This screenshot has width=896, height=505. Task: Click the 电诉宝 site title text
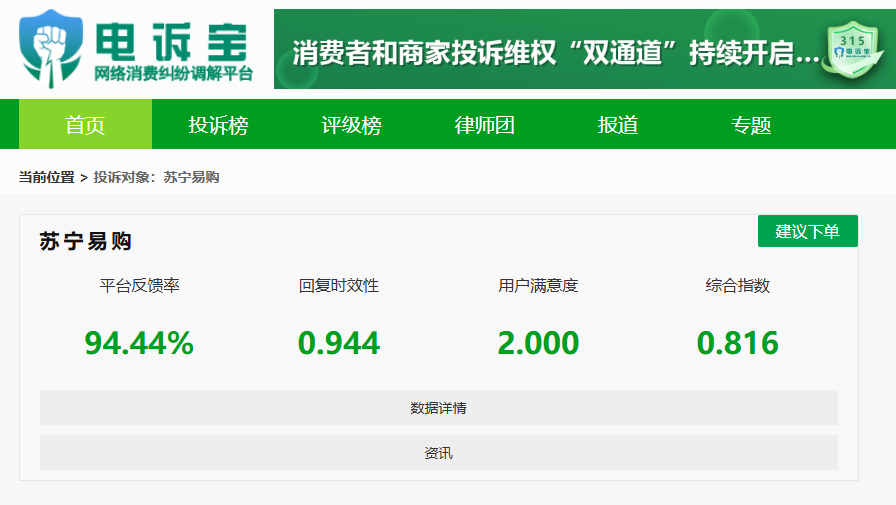(171, 42)
